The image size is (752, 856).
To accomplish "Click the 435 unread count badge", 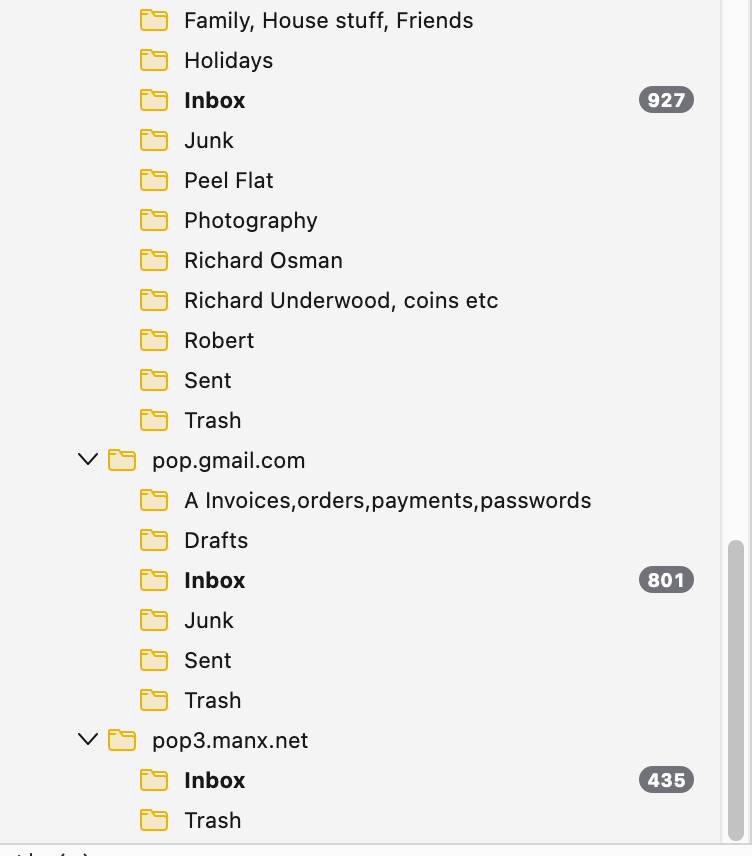I will pyautogui.click(x=666, y=780).
